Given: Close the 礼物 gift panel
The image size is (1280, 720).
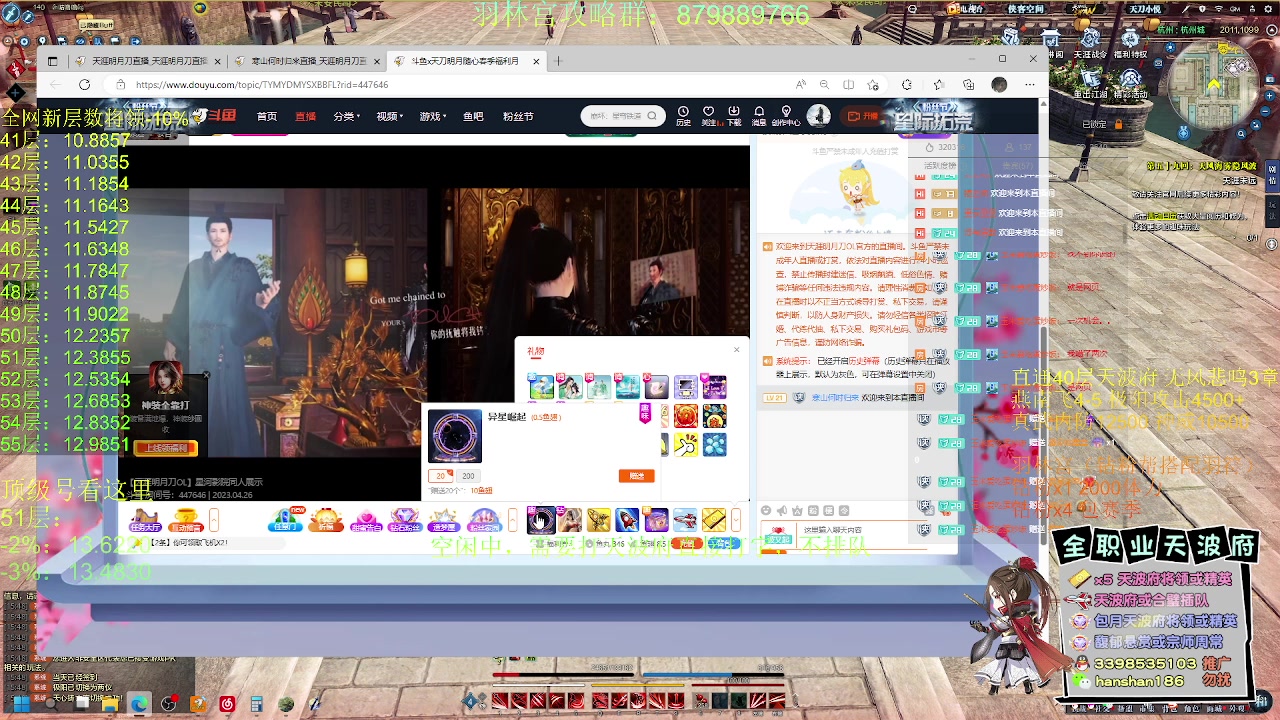Looking at the screenshot, I should point(737,350).
